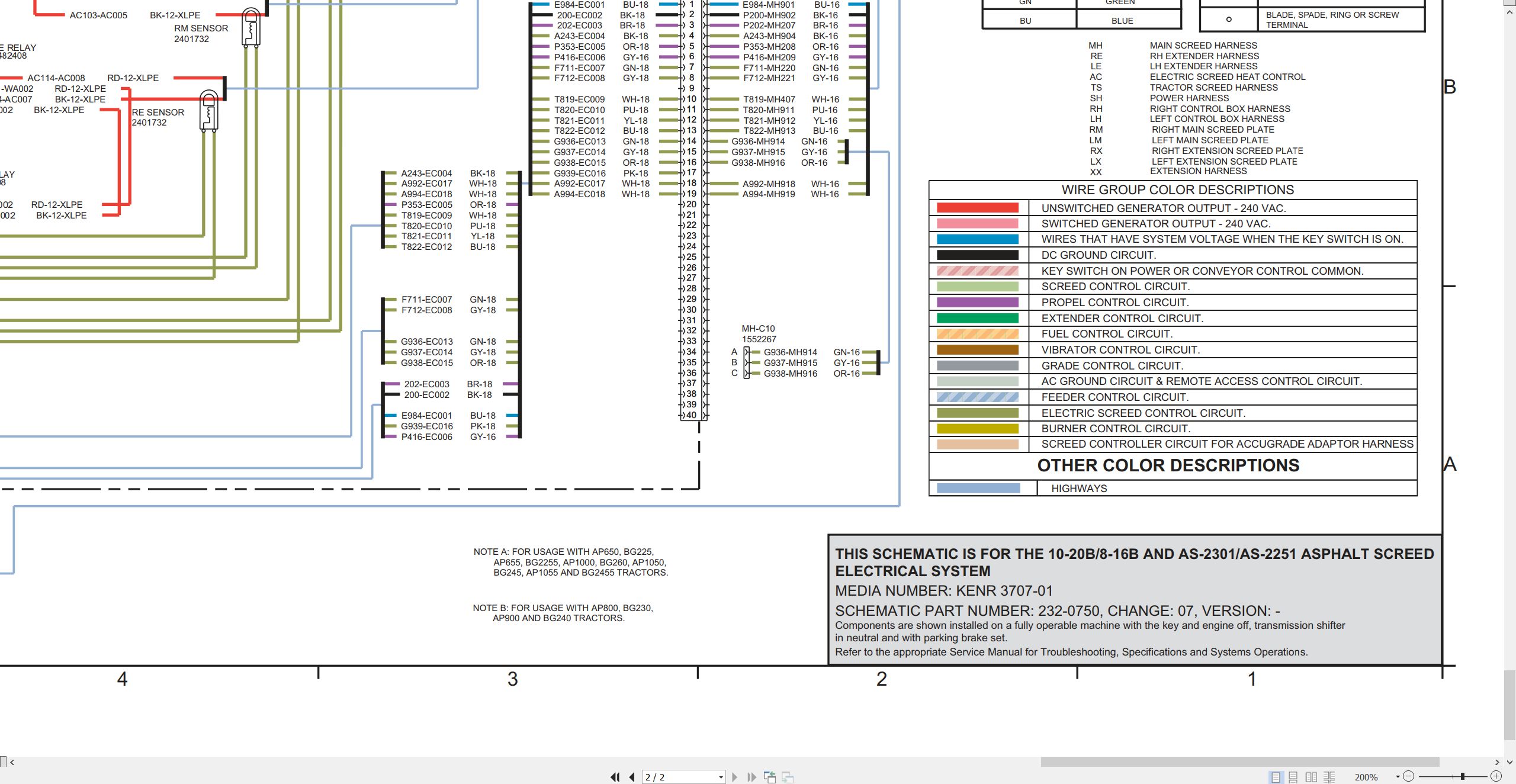Click the next view navigation icon

(x=788, y=777)
